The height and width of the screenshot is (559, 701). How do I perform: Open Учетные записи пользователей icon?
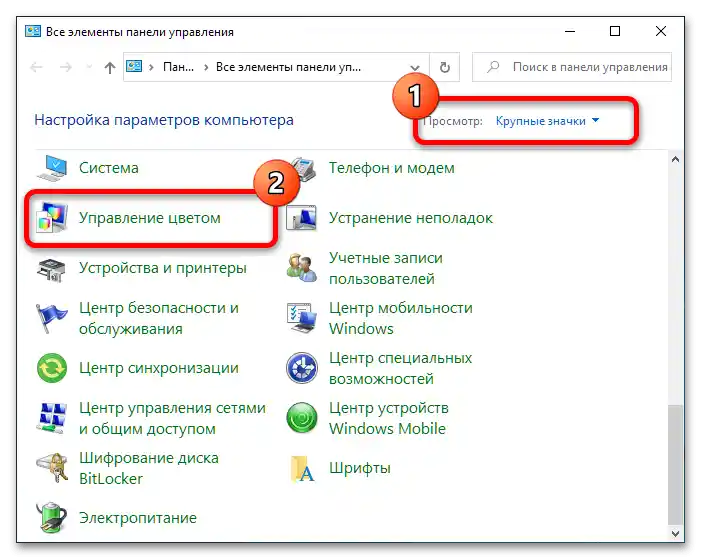tap(302, 268)
